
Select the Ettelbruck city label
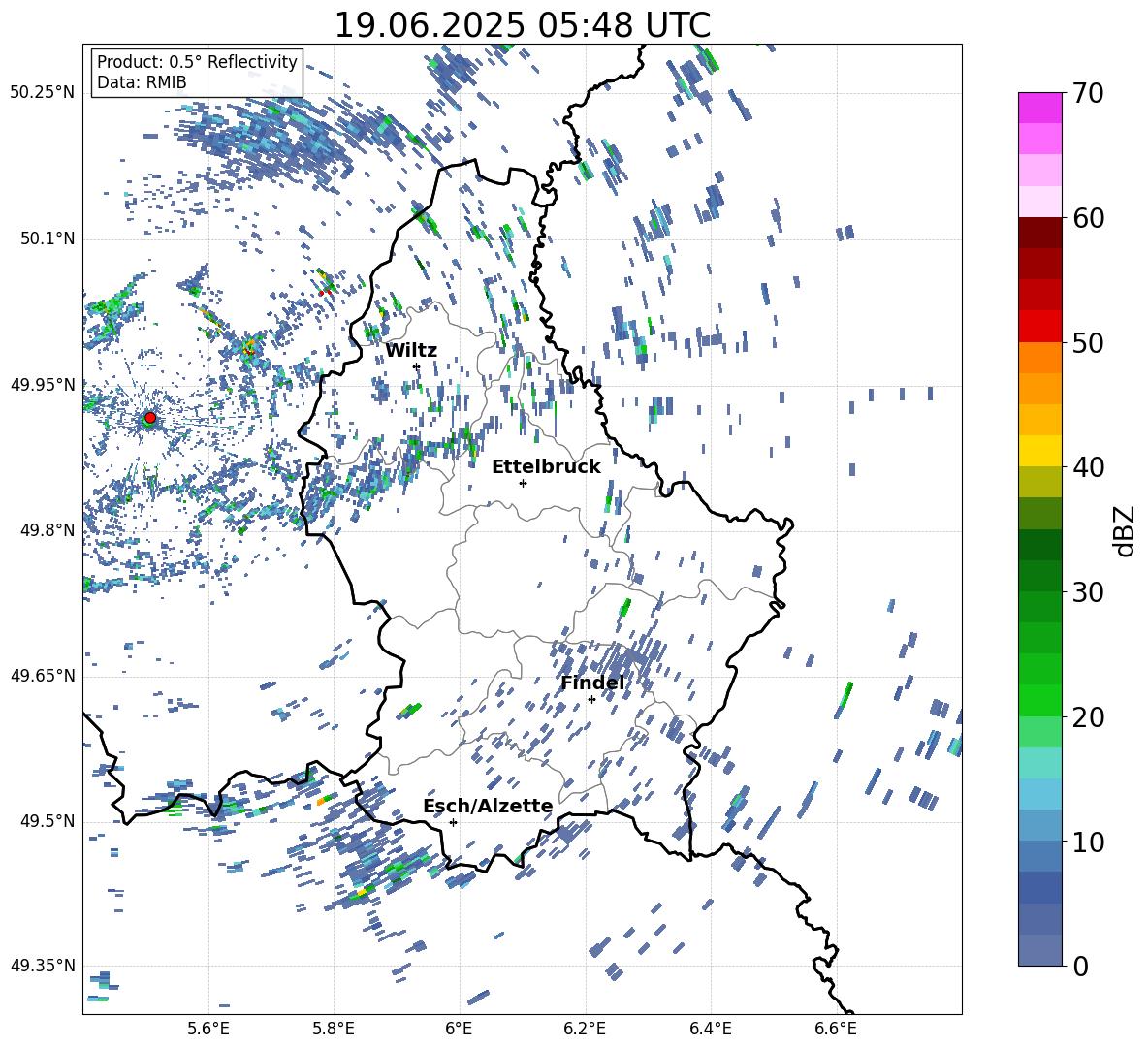click(x=546, y=467)
